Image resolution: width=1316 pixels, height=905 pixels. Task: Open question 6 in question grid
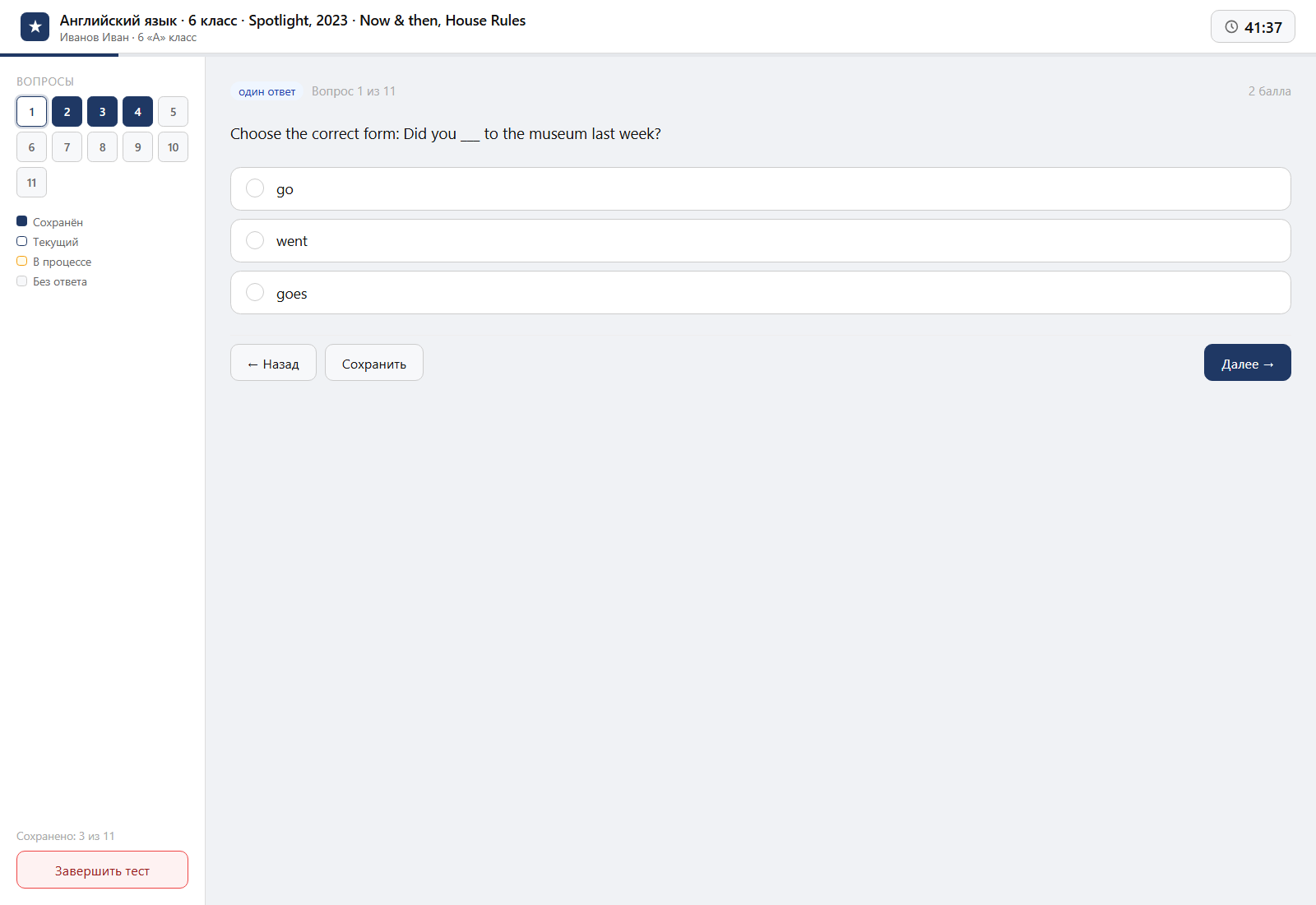tap(31, 147)
